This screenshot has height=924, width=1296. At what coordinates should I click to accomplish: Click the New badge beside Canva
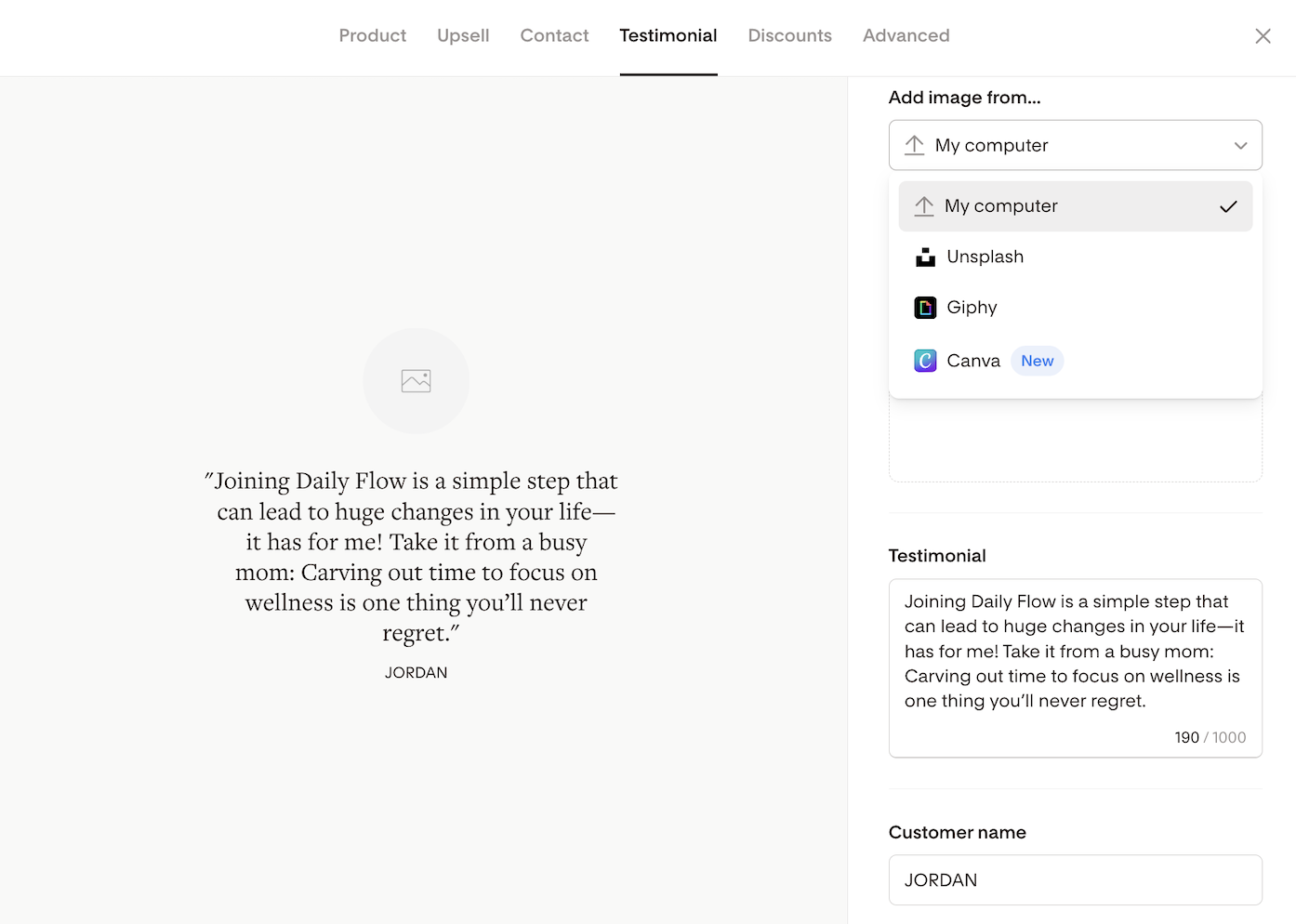click(1037, 361)
